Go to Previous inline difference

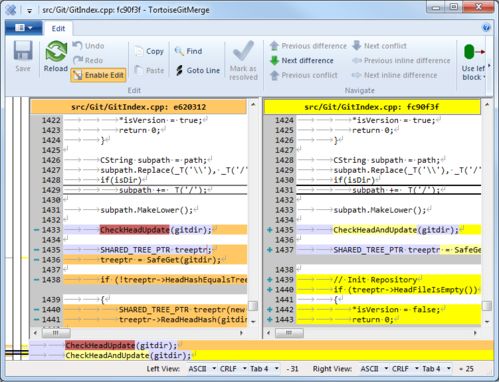click(401, 60)
